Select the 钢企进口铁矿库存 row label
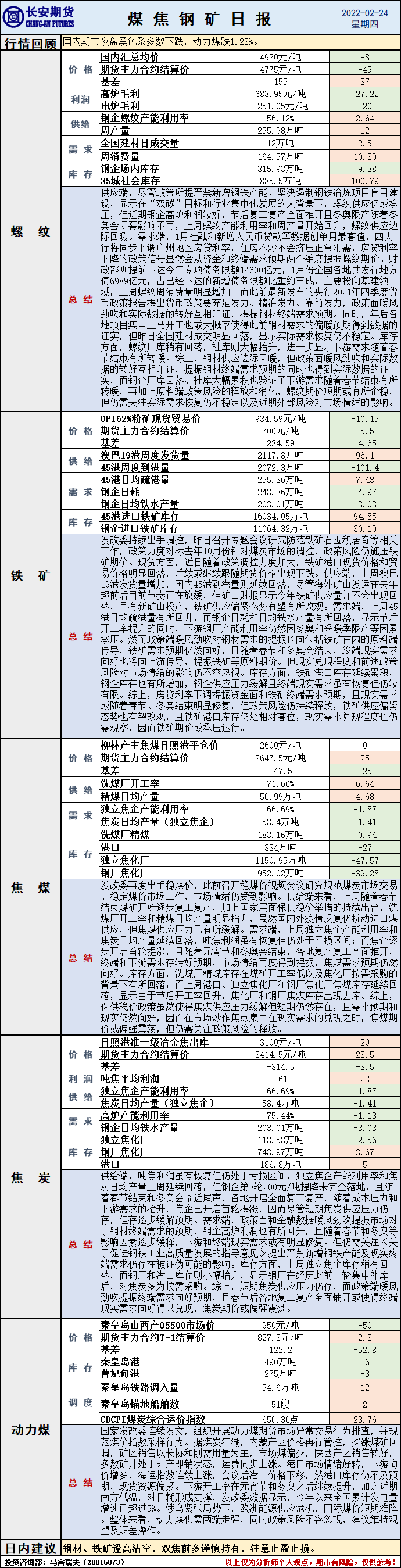This screenshot has height=1568, width=401. pyautogui.click(x=140, y=528)
